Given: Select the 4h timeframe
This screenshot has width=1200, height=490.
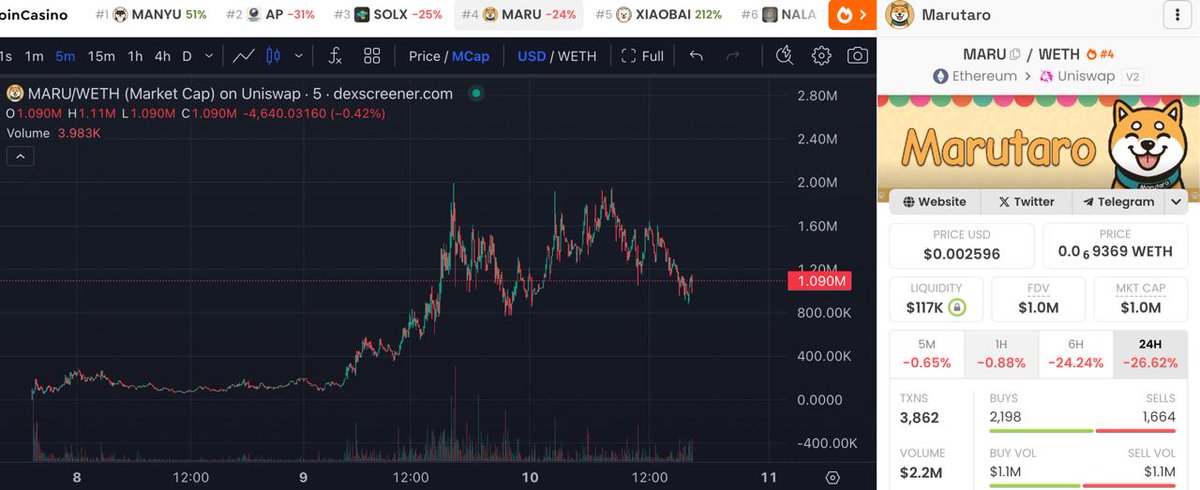Looking at the screenshot, I should tap(162, 56).
